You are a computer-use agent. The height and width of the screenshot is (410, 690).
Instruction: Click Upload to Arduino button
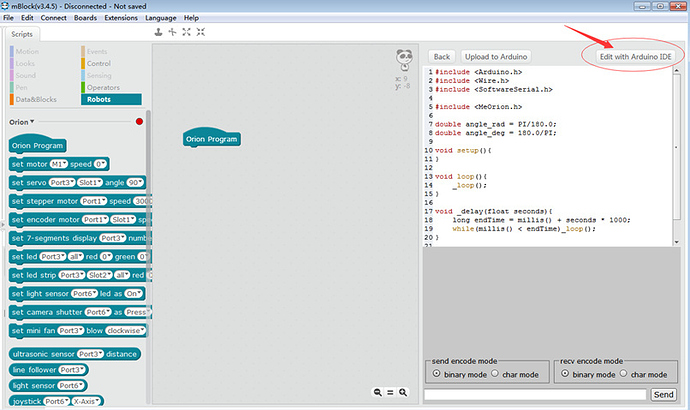tap(496, 56)
